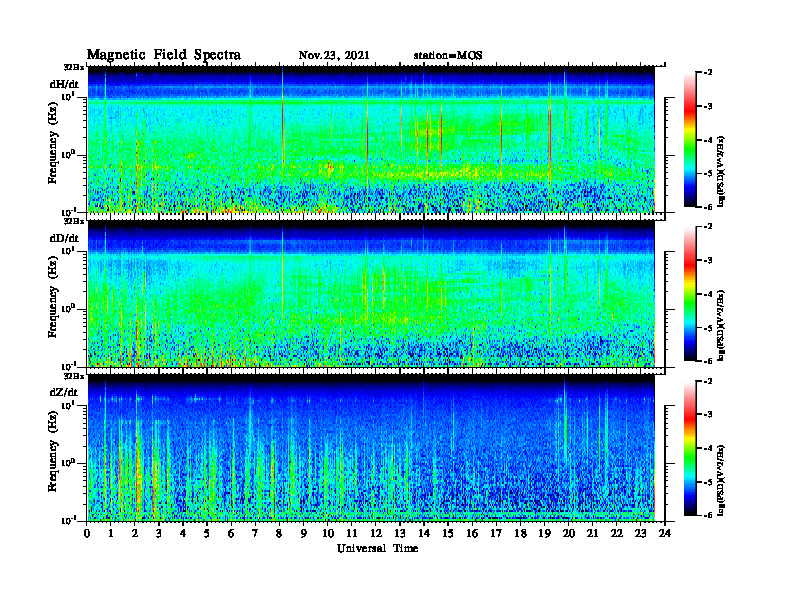Click hour "14" on the time axis
Viewport: 792px width, 612px height.
pos(424,534)
